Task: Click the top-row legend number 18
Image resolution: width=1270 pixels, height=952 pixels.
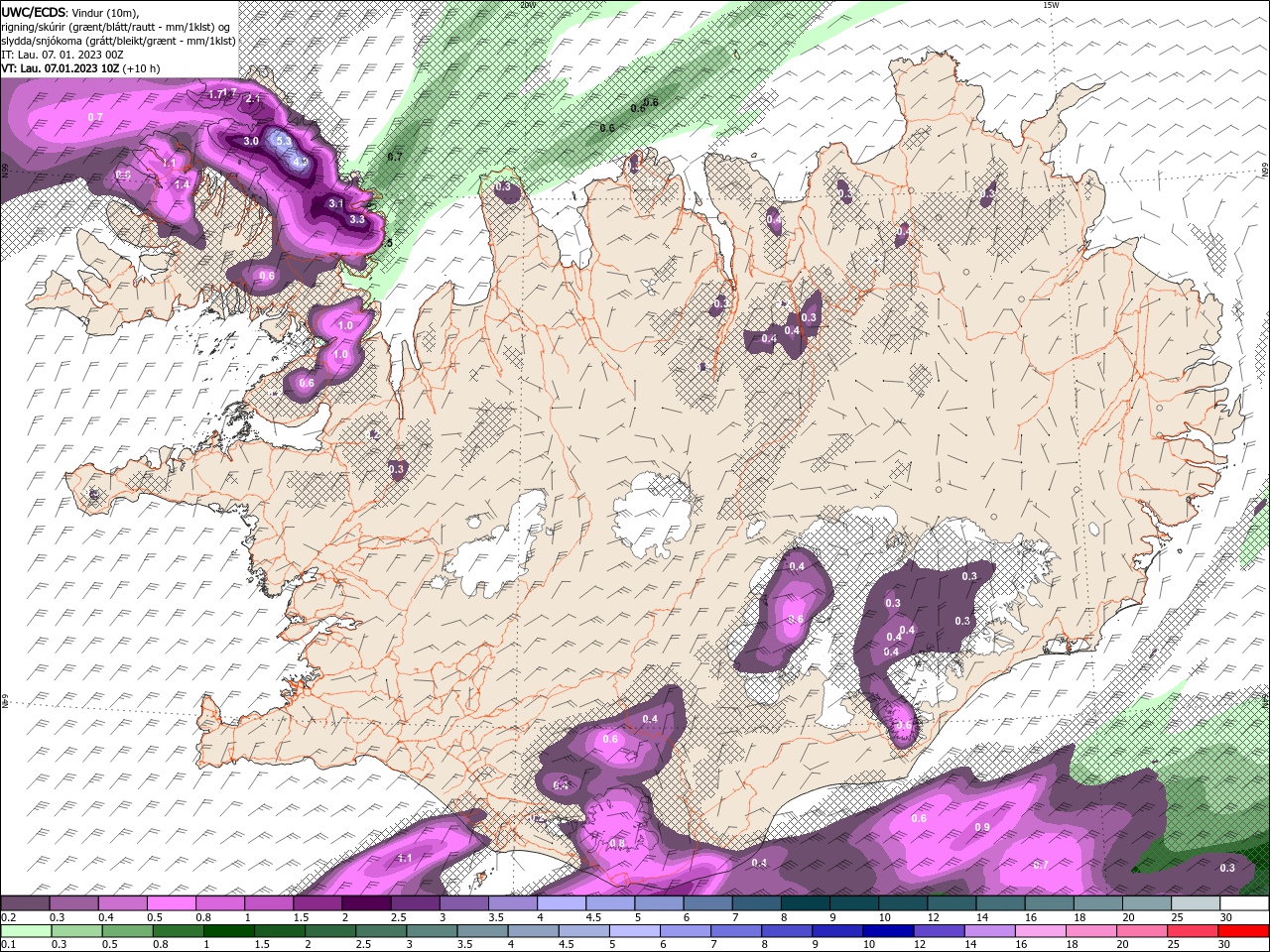Action: [1080, 917]
